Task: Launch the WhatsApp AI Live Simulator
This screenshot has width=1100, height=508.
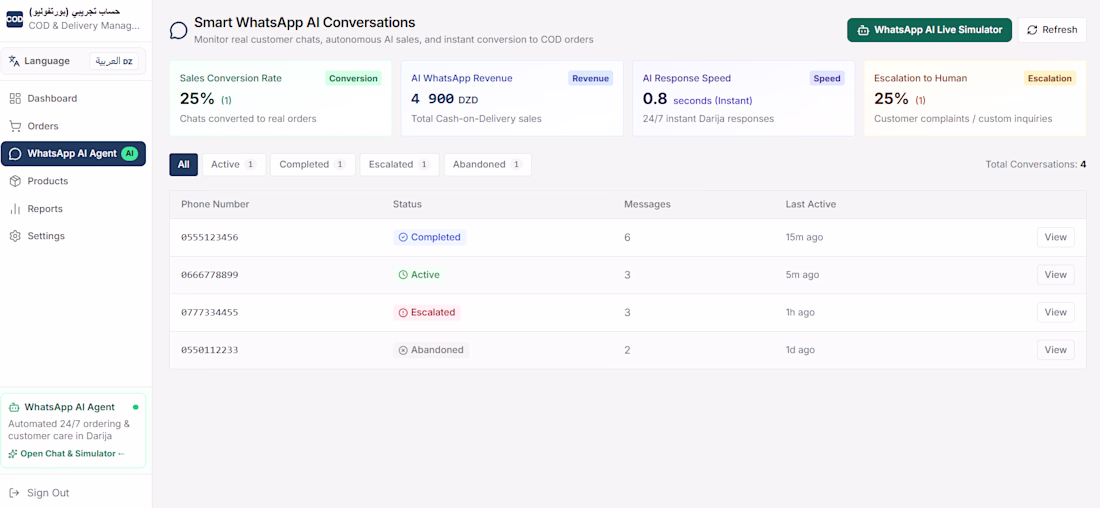Action: (x=930, y=30)
